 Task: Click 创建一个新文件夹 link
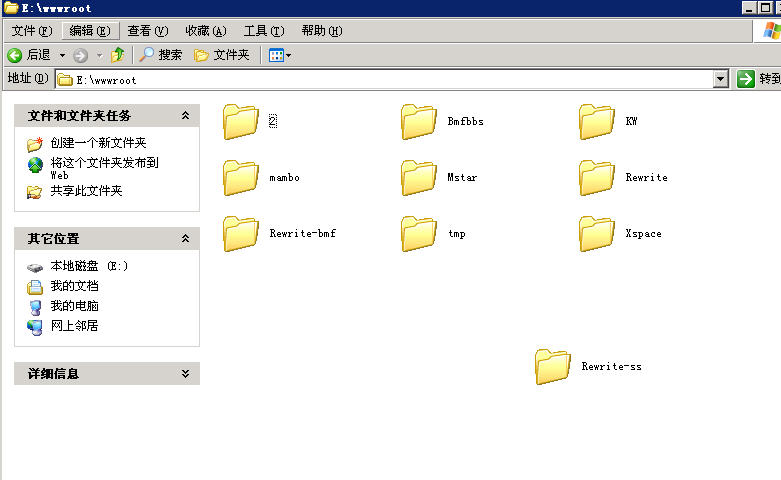[98, 144]
